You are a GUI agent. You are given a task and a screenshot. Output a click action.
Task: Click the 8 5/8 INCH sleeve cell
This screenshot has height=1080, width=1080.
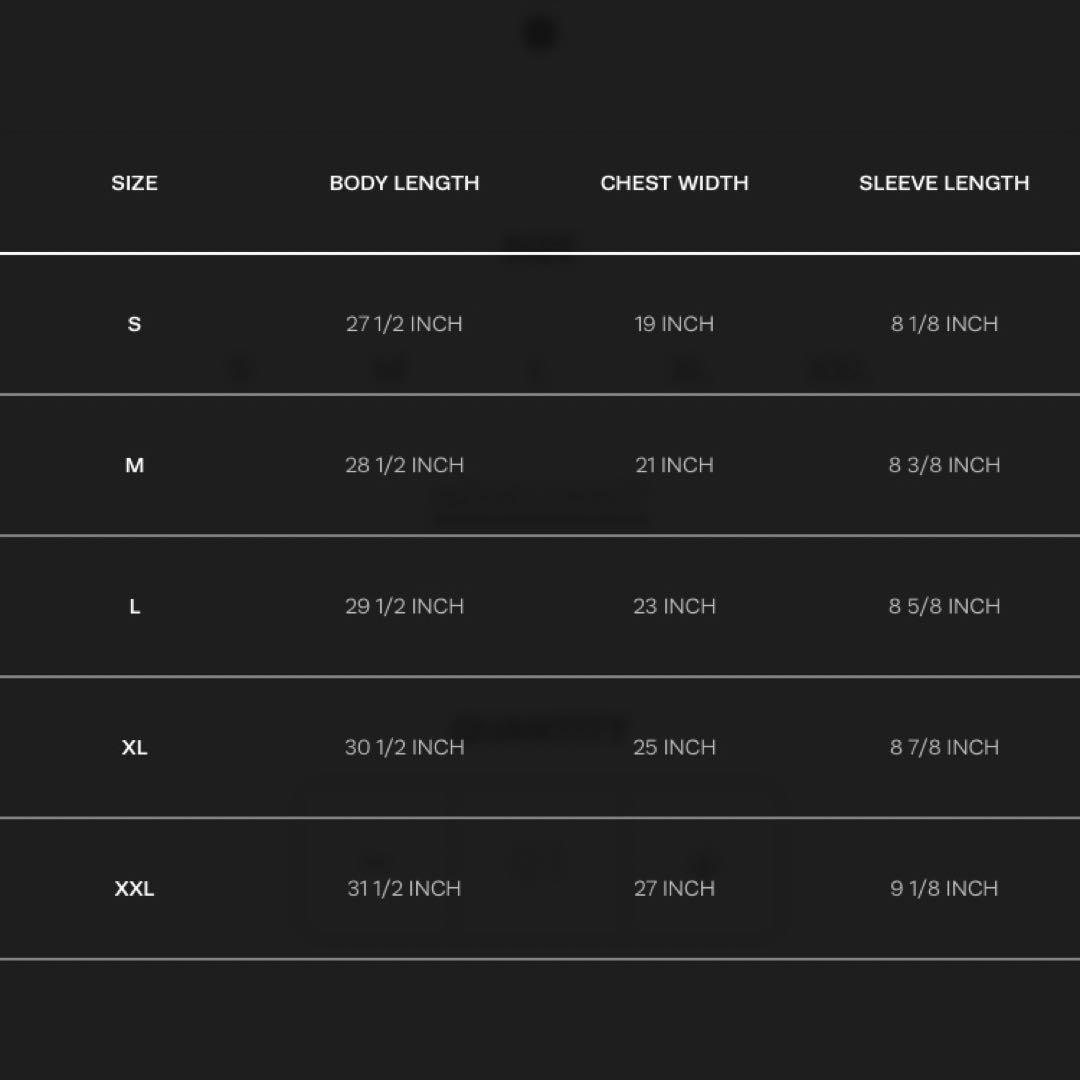(944, 606)
